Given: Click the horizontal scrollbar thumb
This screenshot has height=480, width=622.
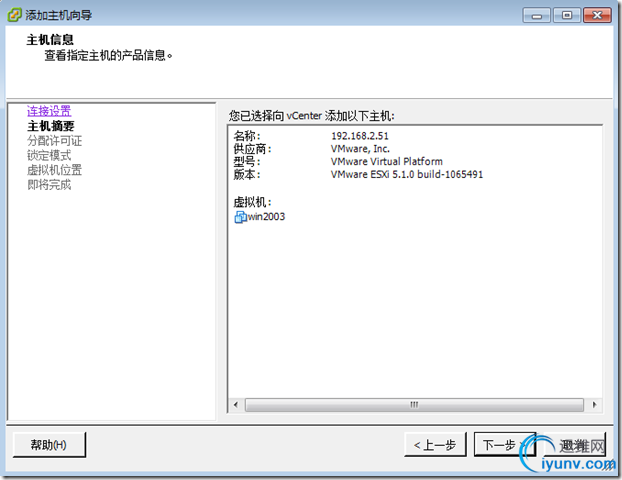Looking at the screenshot, I should coord(414,405).
